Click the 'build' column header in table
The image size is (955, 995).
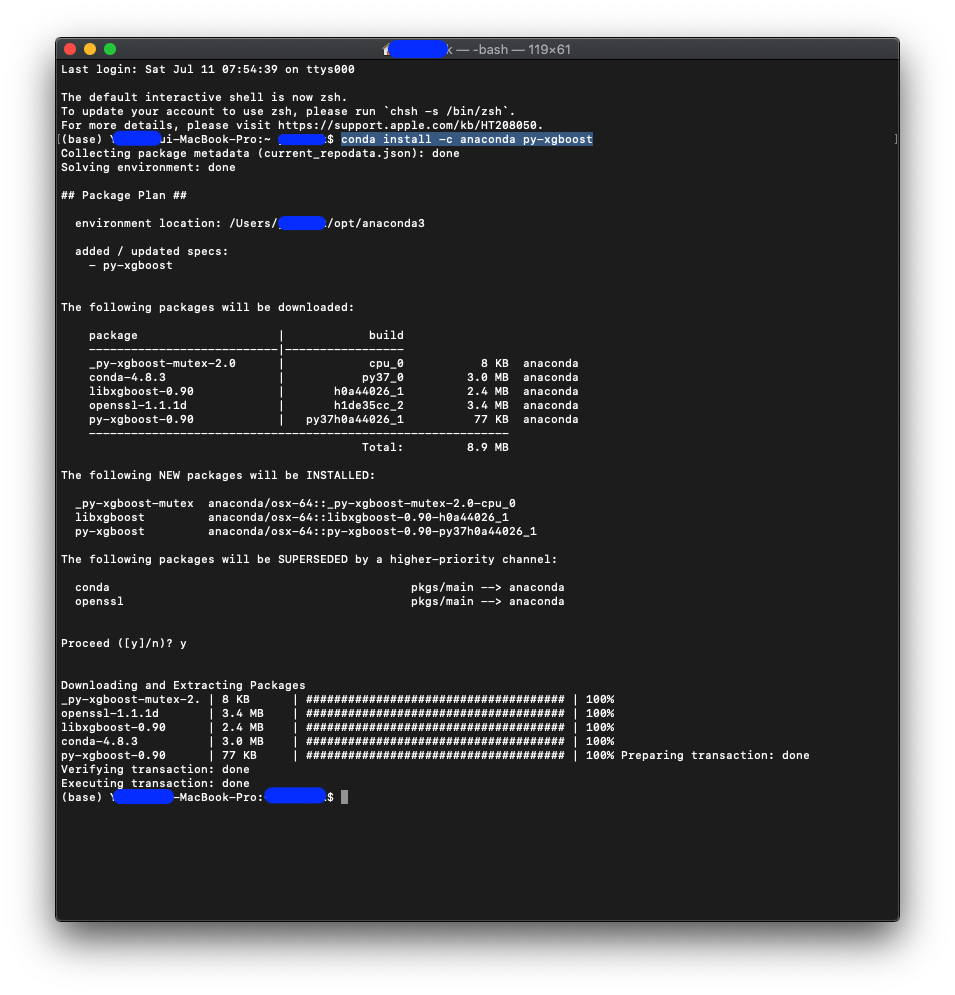(x=386, y=335)
